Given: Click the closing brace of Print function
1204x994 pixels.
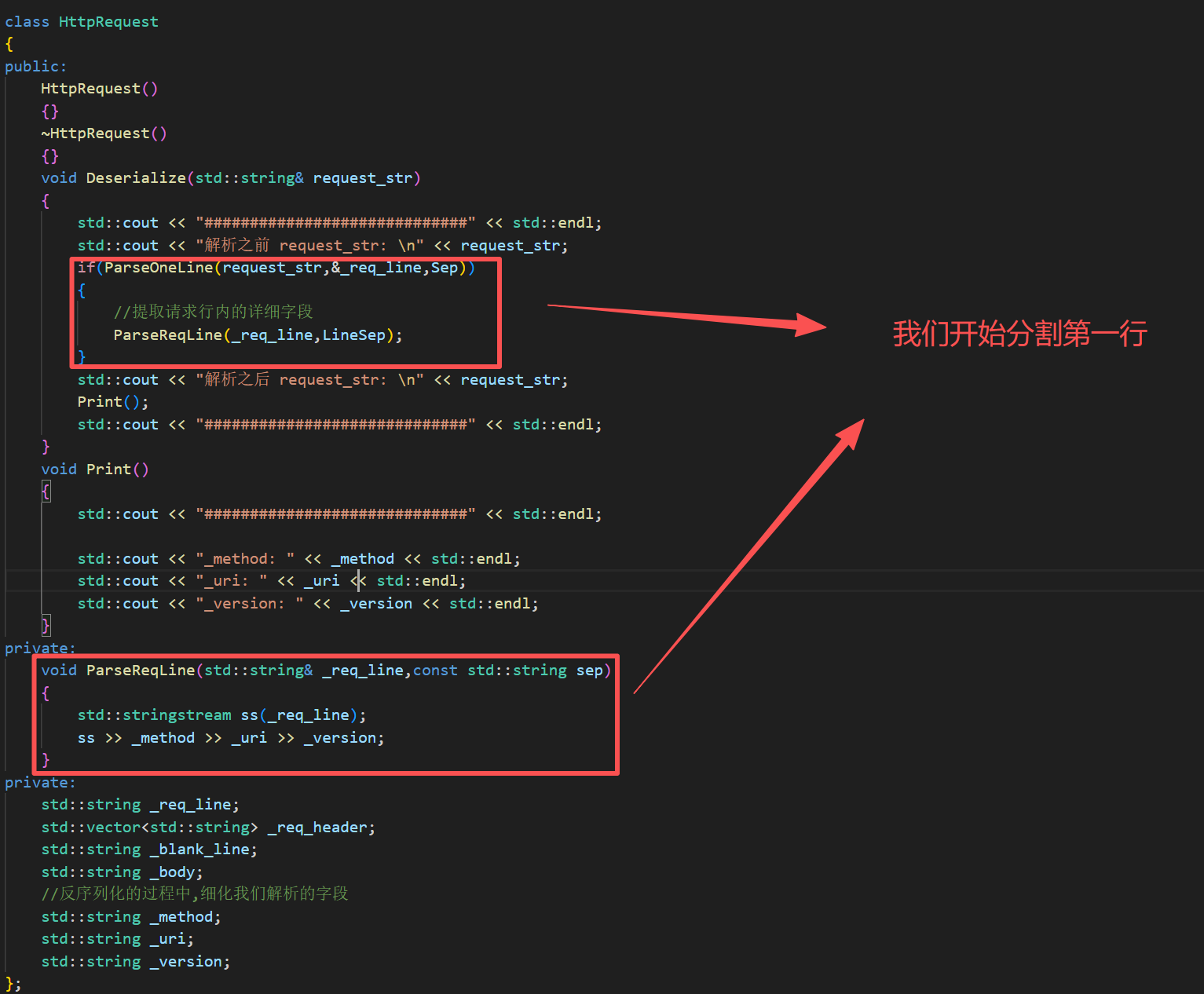Looking at the screenshot, I should (x=46, y=626).
